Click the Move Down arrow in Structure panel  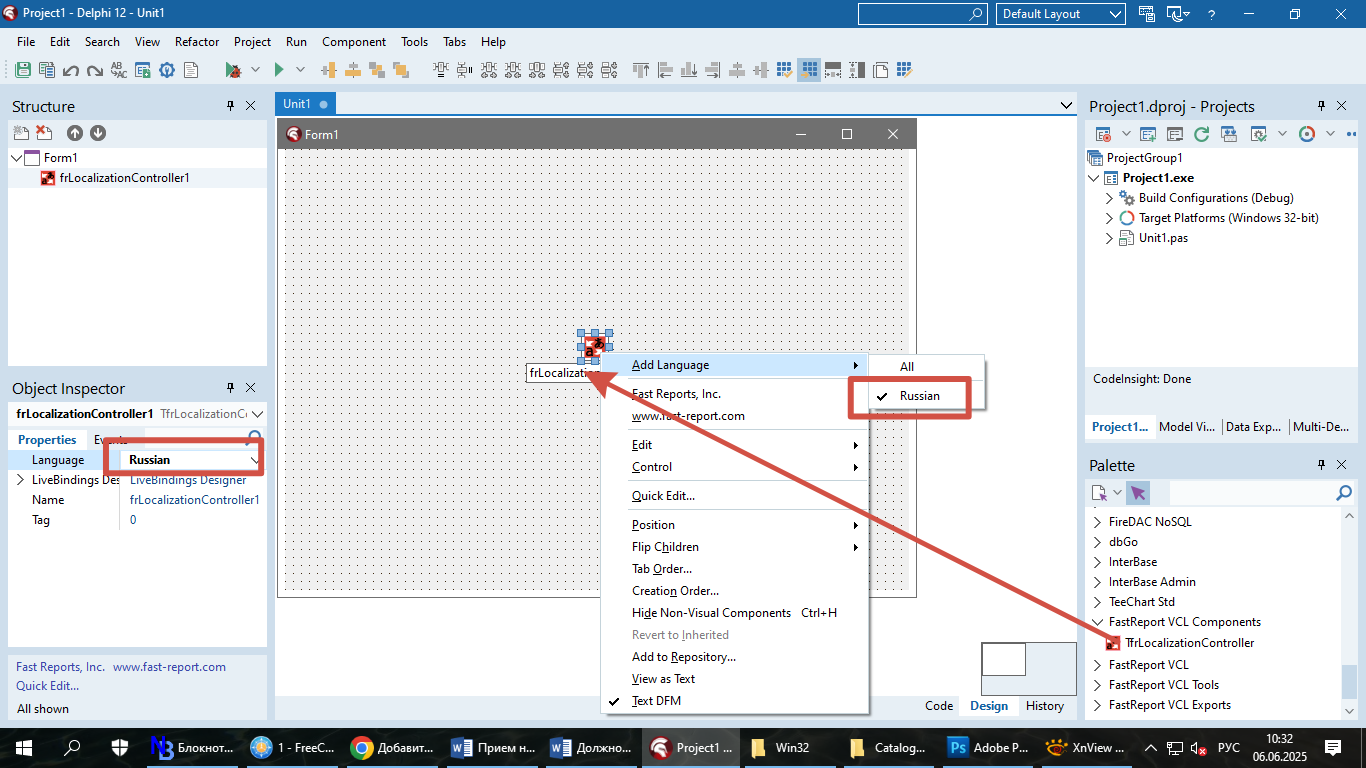(x=98, y=133)
